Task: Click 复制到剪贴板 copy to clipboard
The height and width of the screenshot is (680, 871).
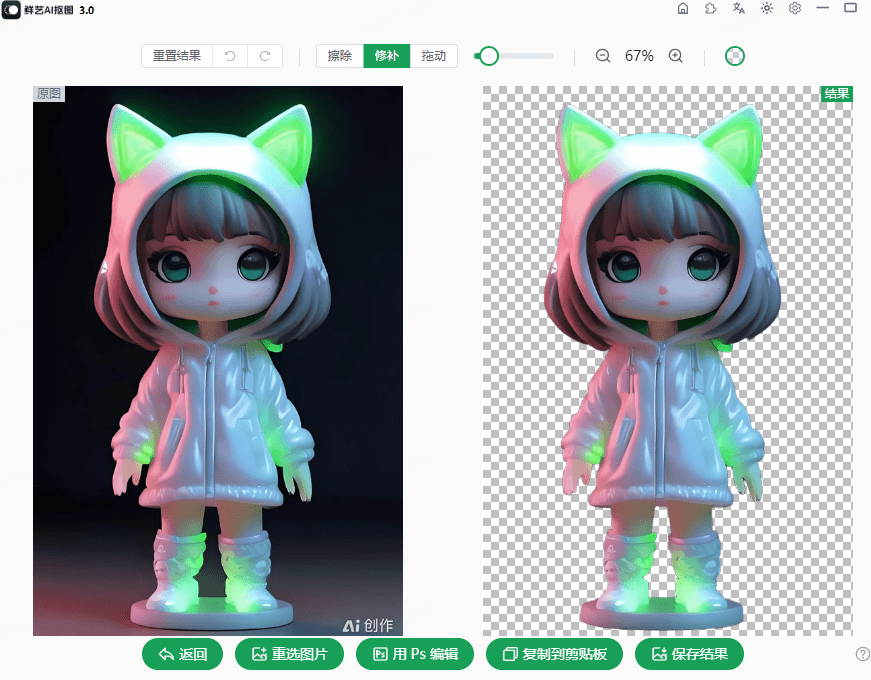Action: coord(554,654)
